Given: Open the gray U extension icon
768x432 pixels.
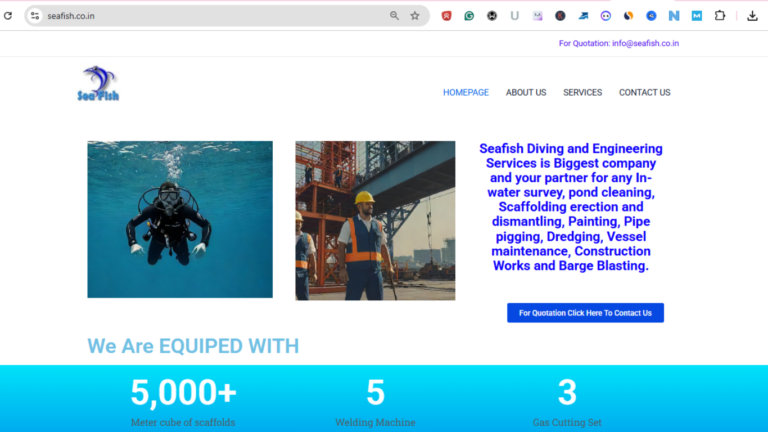Looking at the screenshot, I should point(514,16).
